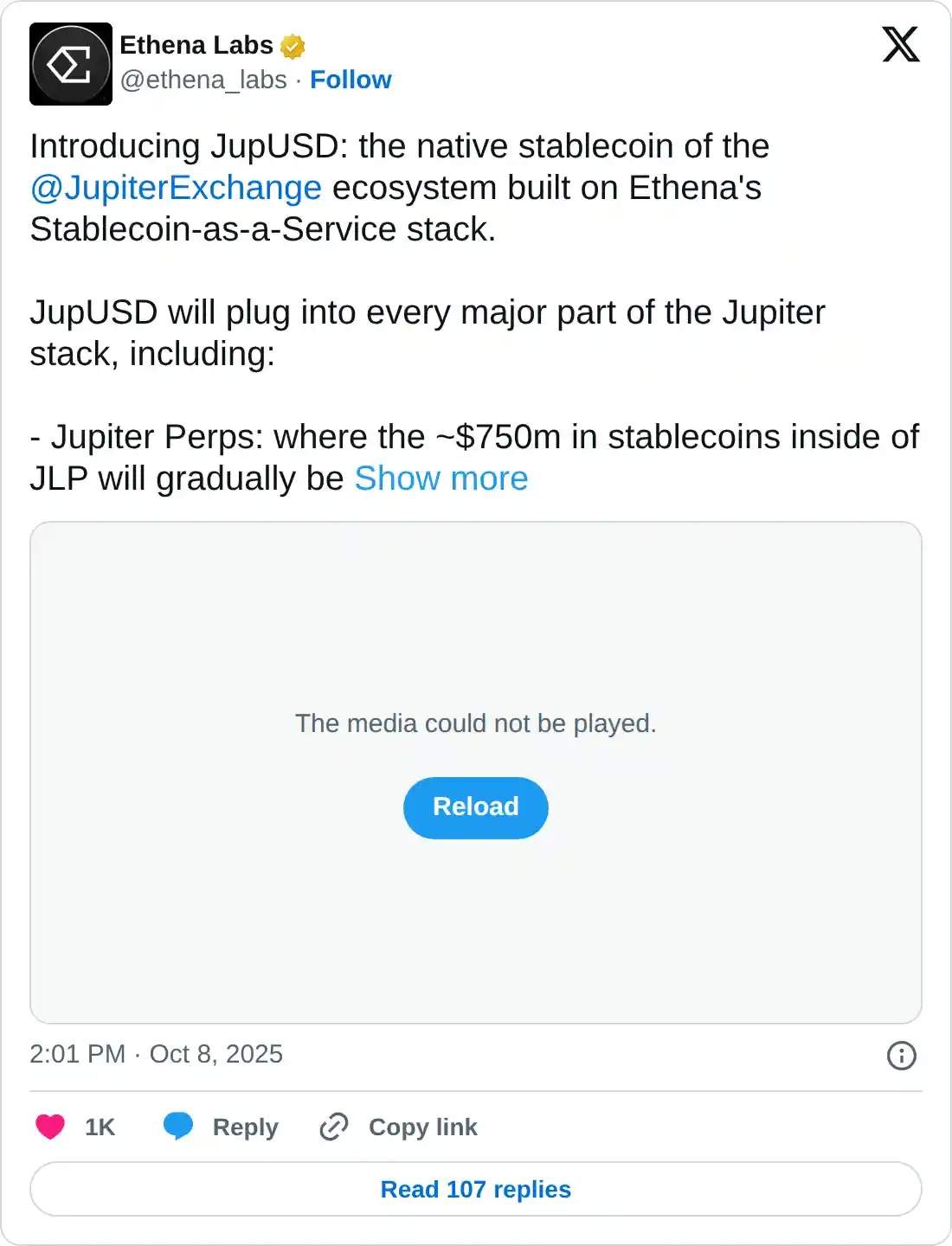Click the chain link copy icon
Viewport: 952px width, 1246px height.
click(x=333, y=1127)
